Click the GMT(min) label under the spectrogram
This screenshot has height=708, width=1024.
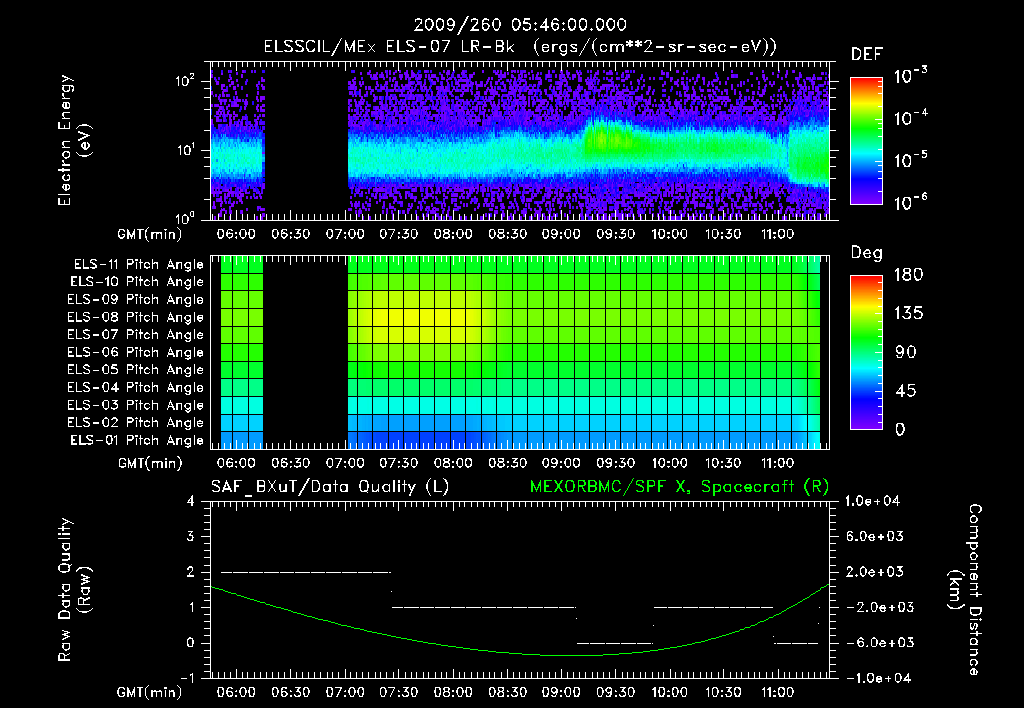pos(150,234)
